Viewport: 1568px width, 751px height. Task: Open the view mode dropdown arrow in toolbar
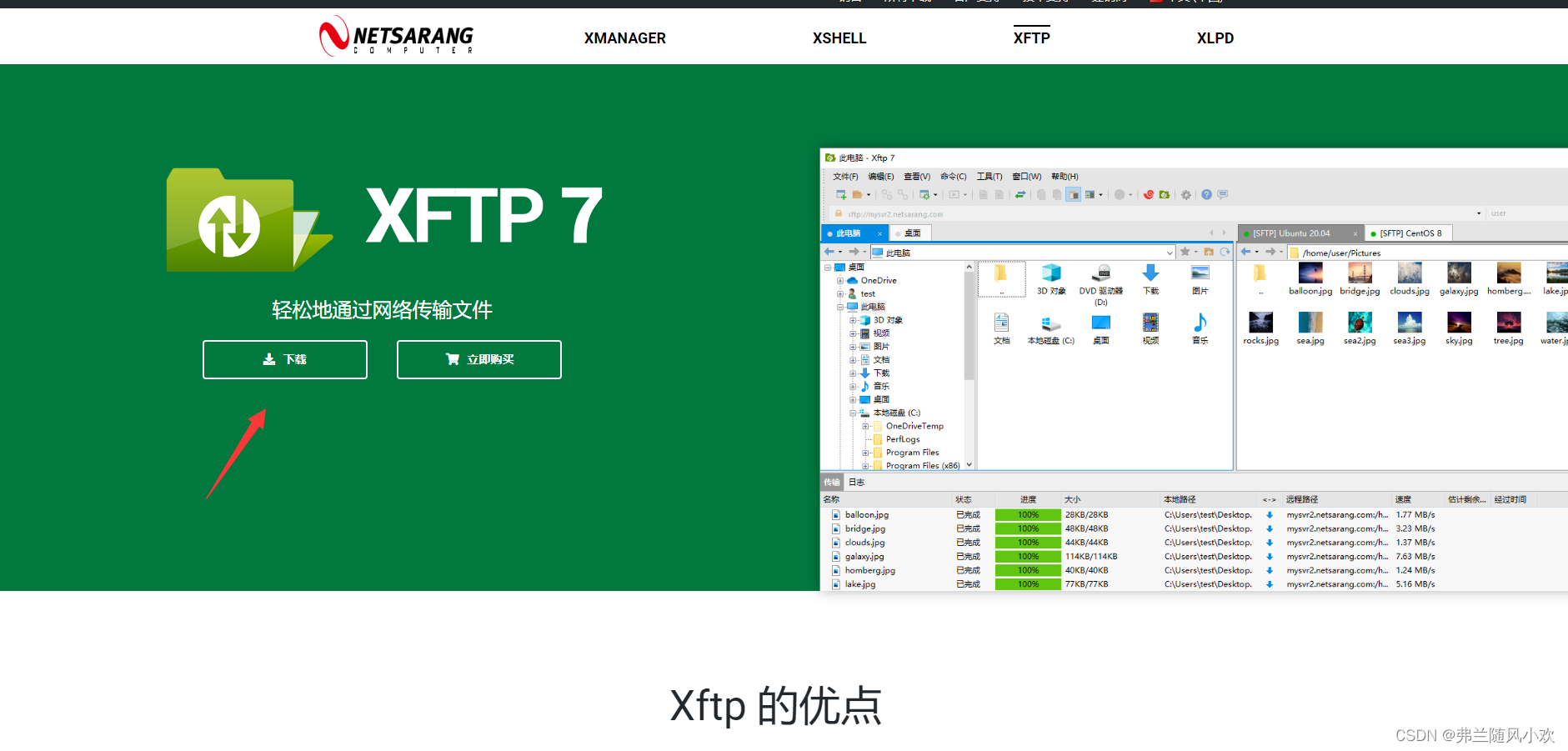tap(1100, 195)
